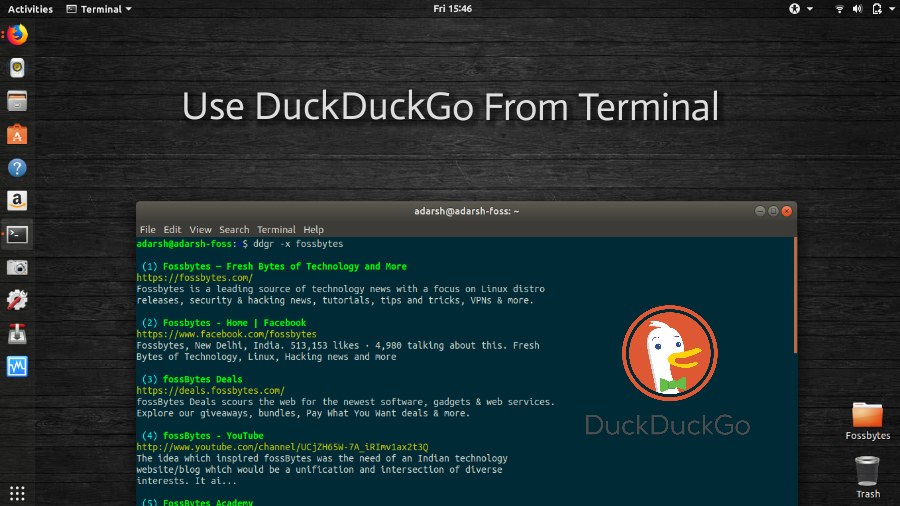900x506 pixels.
Task: Click the 'ddgr -x fossbytes' command text
Action: pyautogui.click(x=298, y=244)
